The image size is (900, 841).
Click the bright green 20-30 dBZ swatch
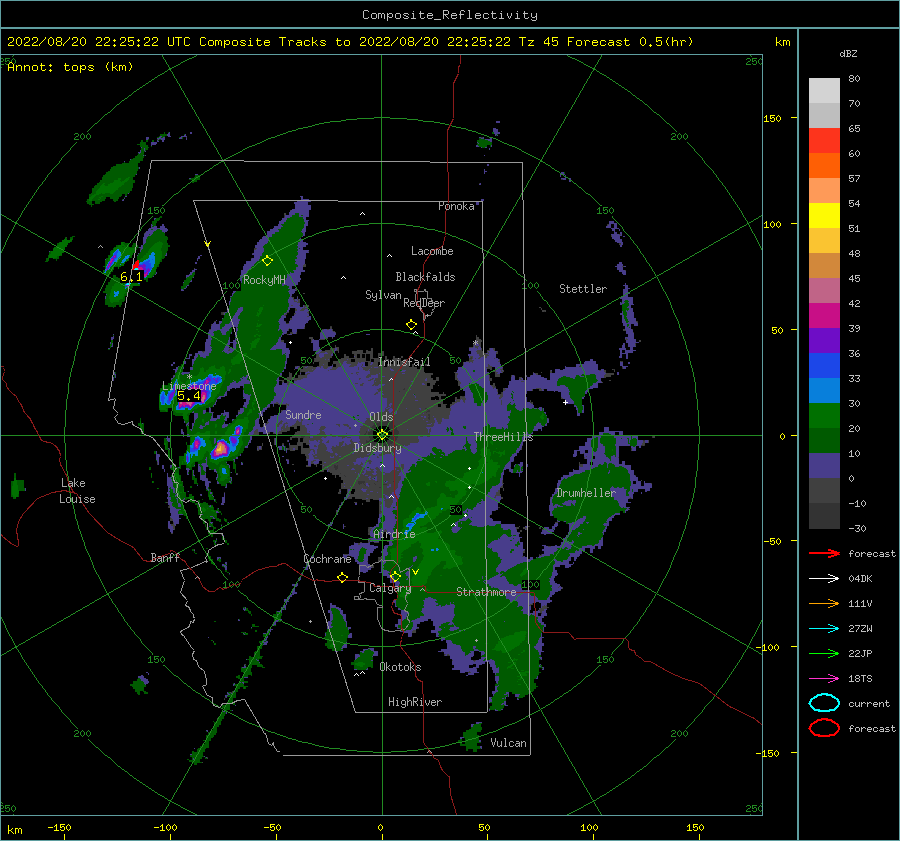point(824,416)
